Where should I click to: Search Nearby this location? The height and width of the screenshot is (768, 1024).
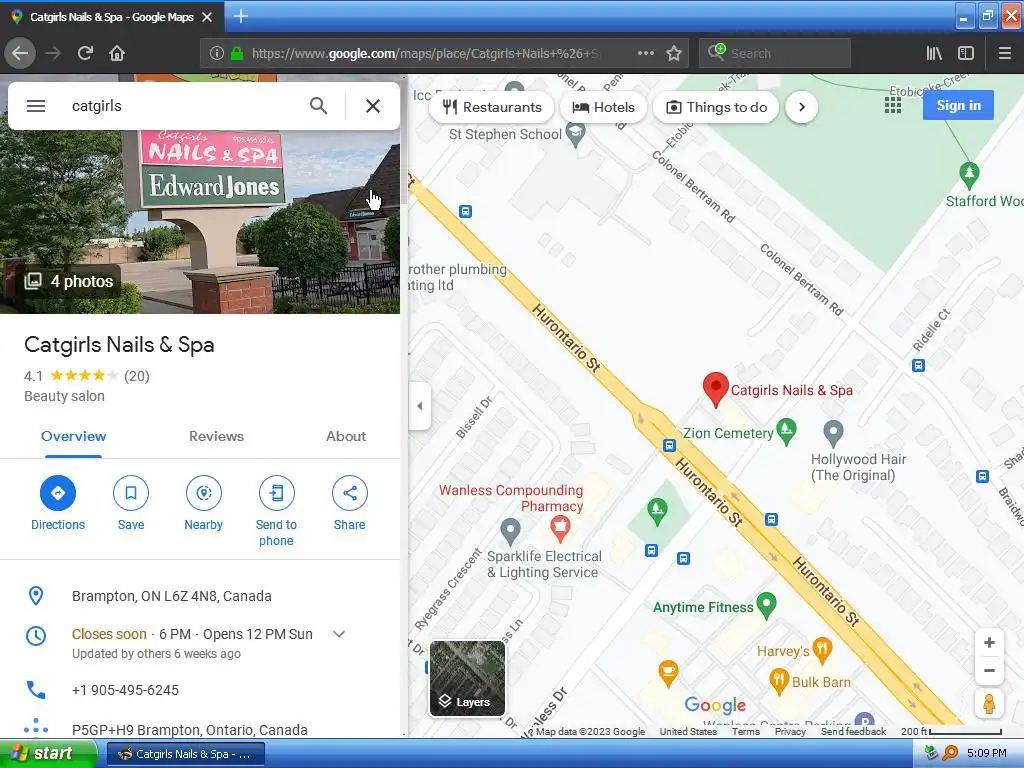[204, 503]
